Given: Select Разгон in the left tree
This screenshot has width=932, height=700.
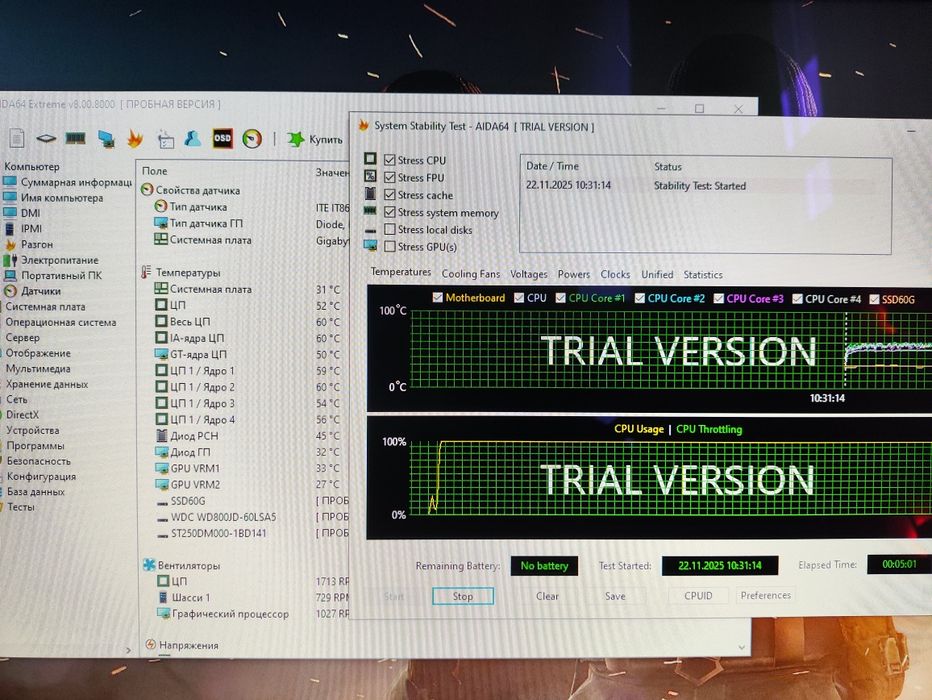Looking at the screenshot, I should point(37,244).
